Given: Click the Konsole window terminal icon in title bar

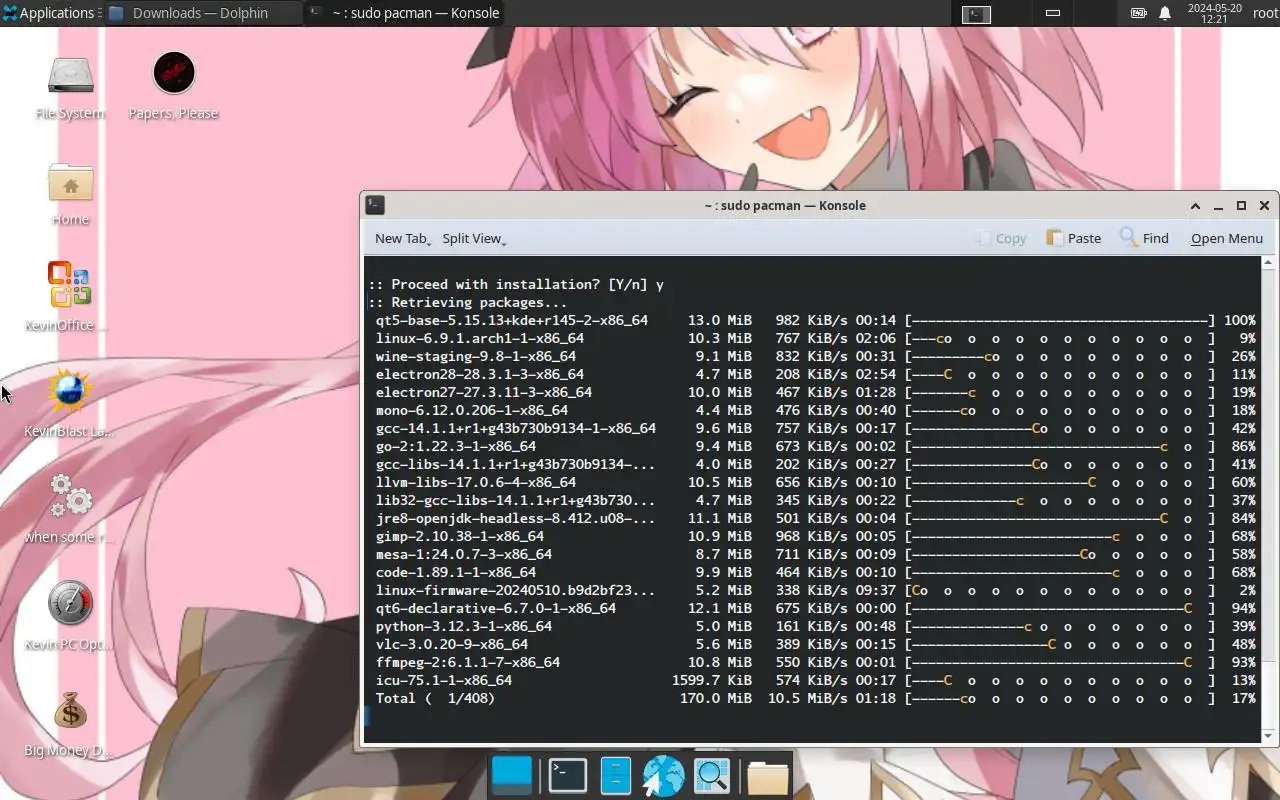Looking at the screenshot, I should 375,205.
